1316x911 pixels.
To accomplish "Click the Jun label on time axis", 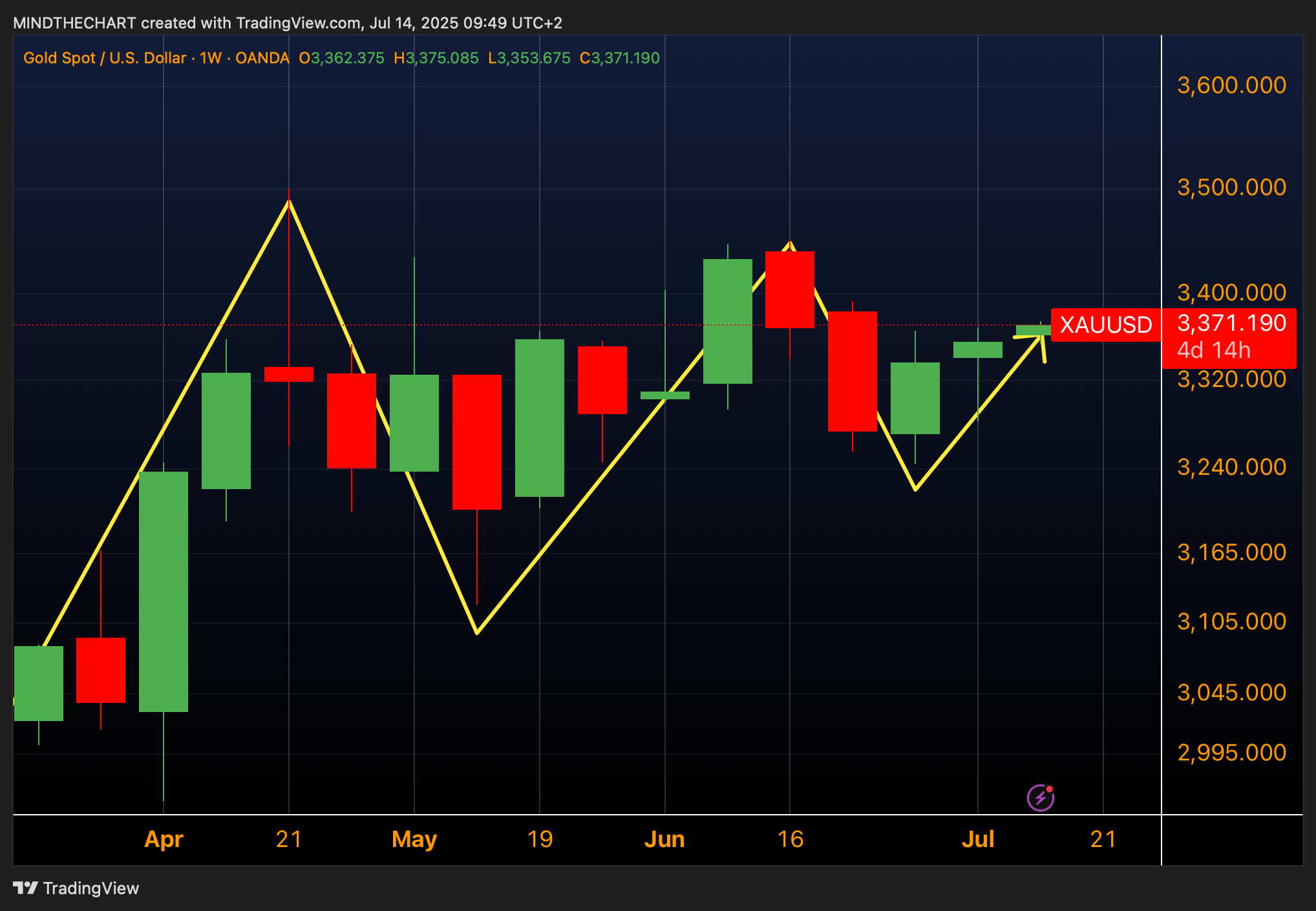I will coord(664,839).
